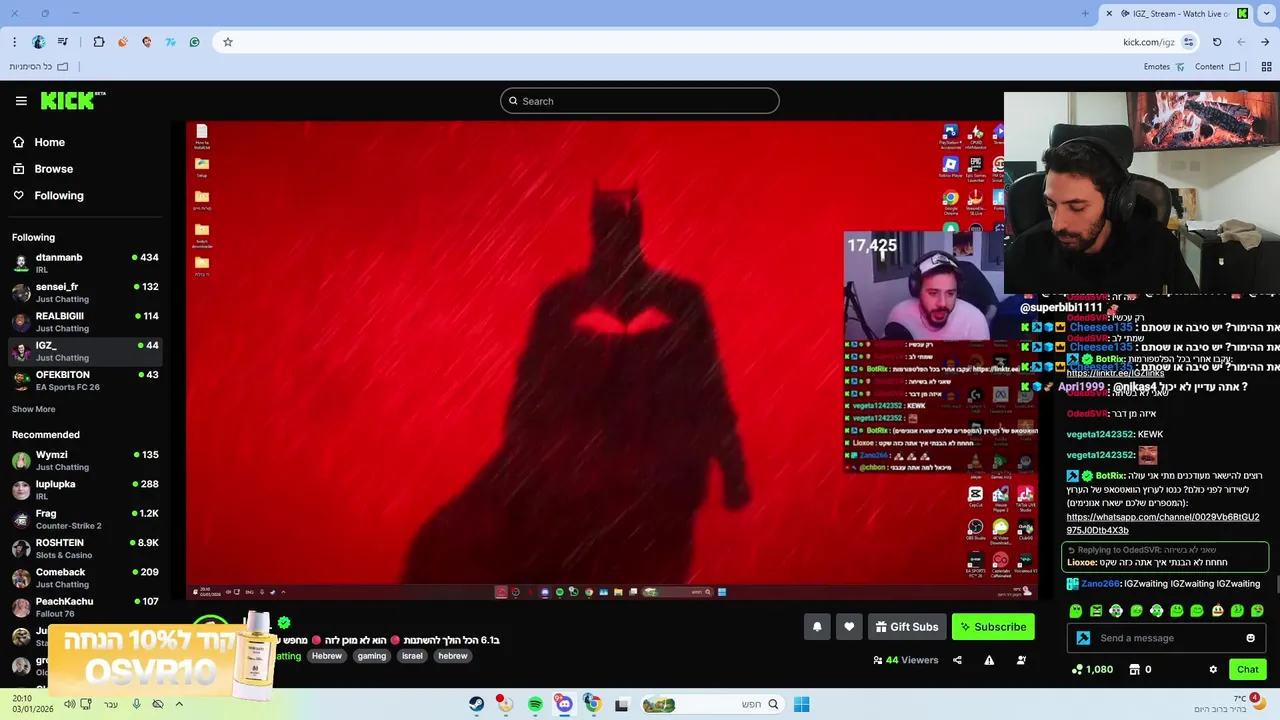
Task: Reload the page
Action: (x=1217, y=42)
